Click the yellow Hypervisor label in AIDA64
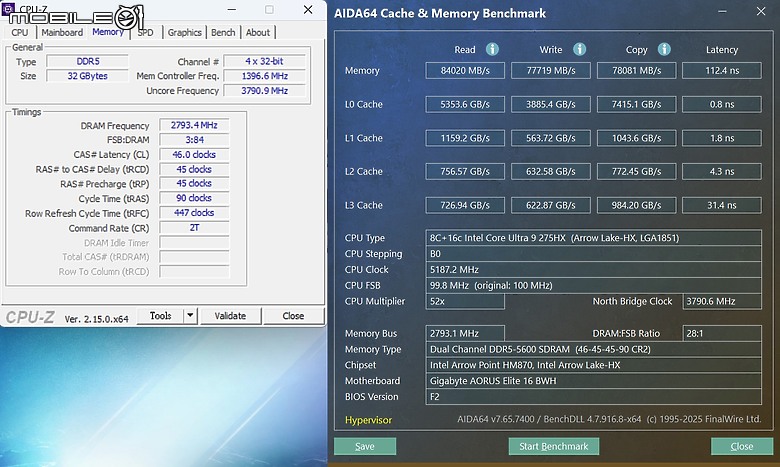 pyautogui.click(x=369, y=420)
